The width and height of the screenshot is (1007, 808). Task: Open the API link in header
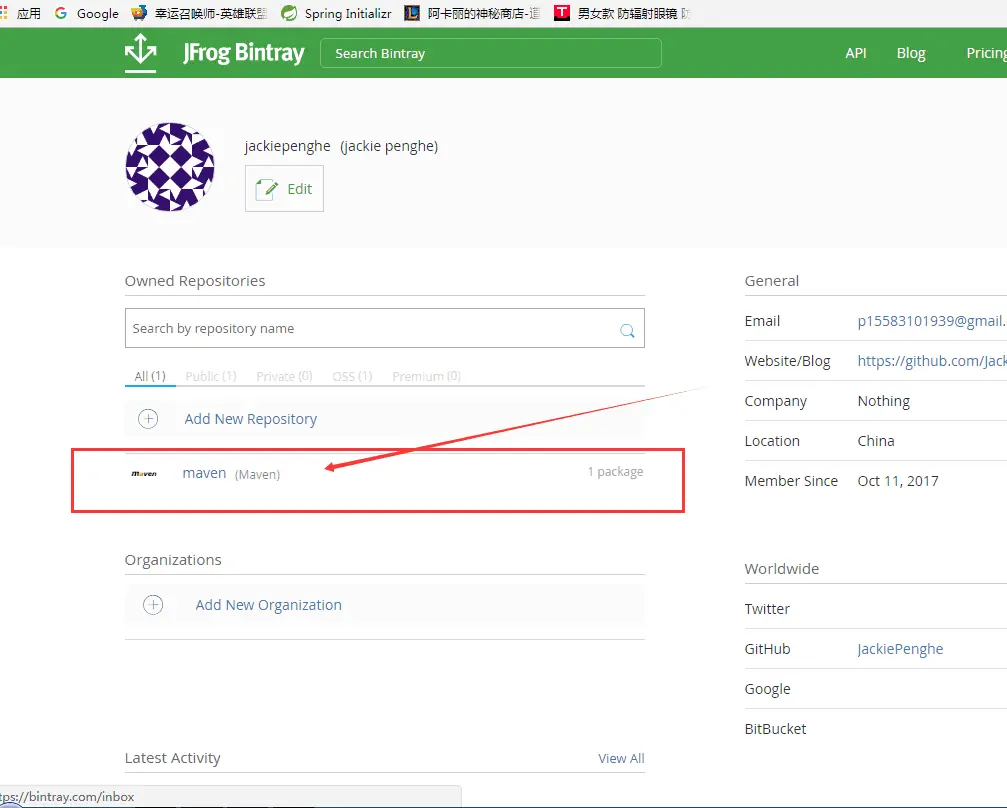tap(855, 53)
